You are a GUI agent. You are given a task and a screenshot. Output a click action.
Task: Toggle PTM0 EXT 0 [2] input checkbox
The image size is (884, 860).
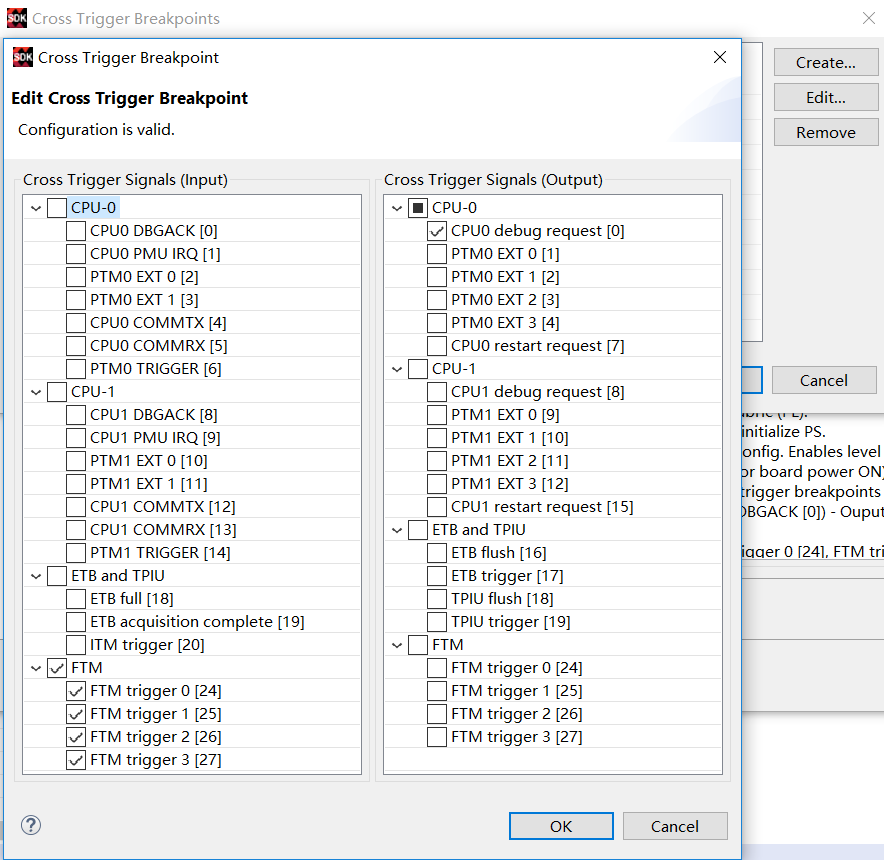click(76, 277)
